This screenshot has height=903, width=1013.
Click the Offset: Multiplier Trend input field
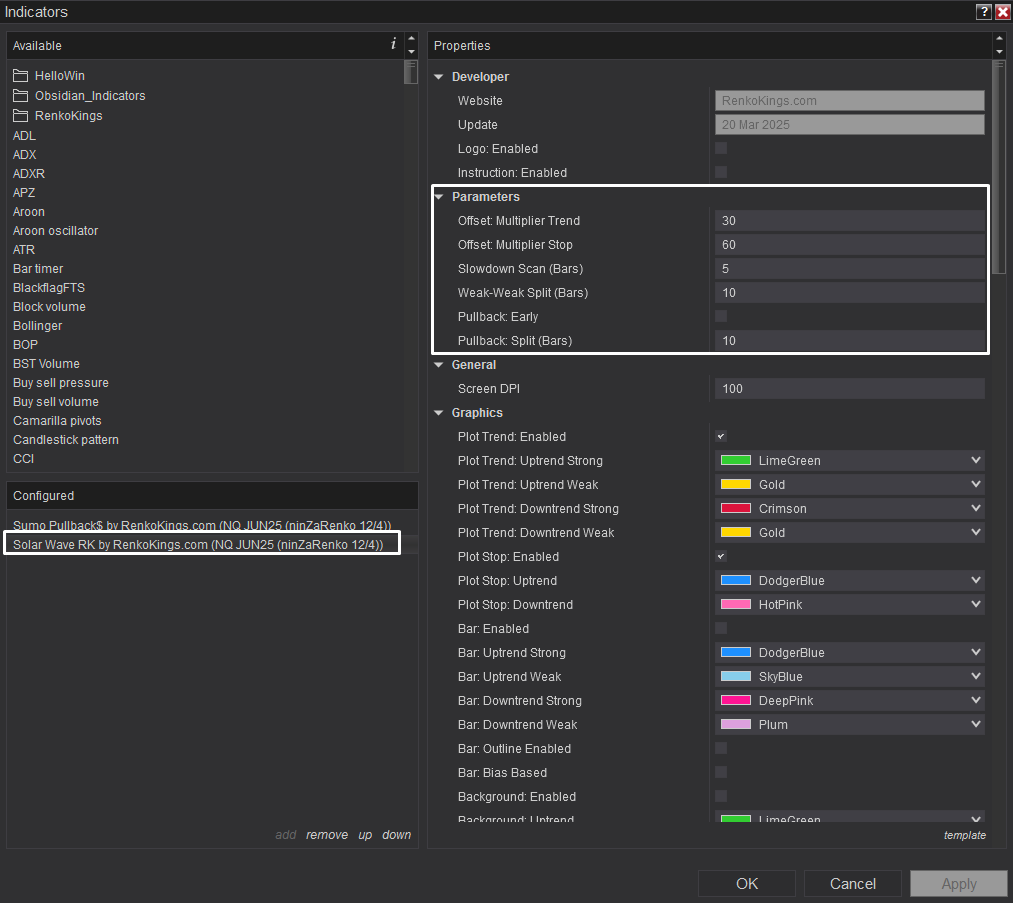(850, 221)
